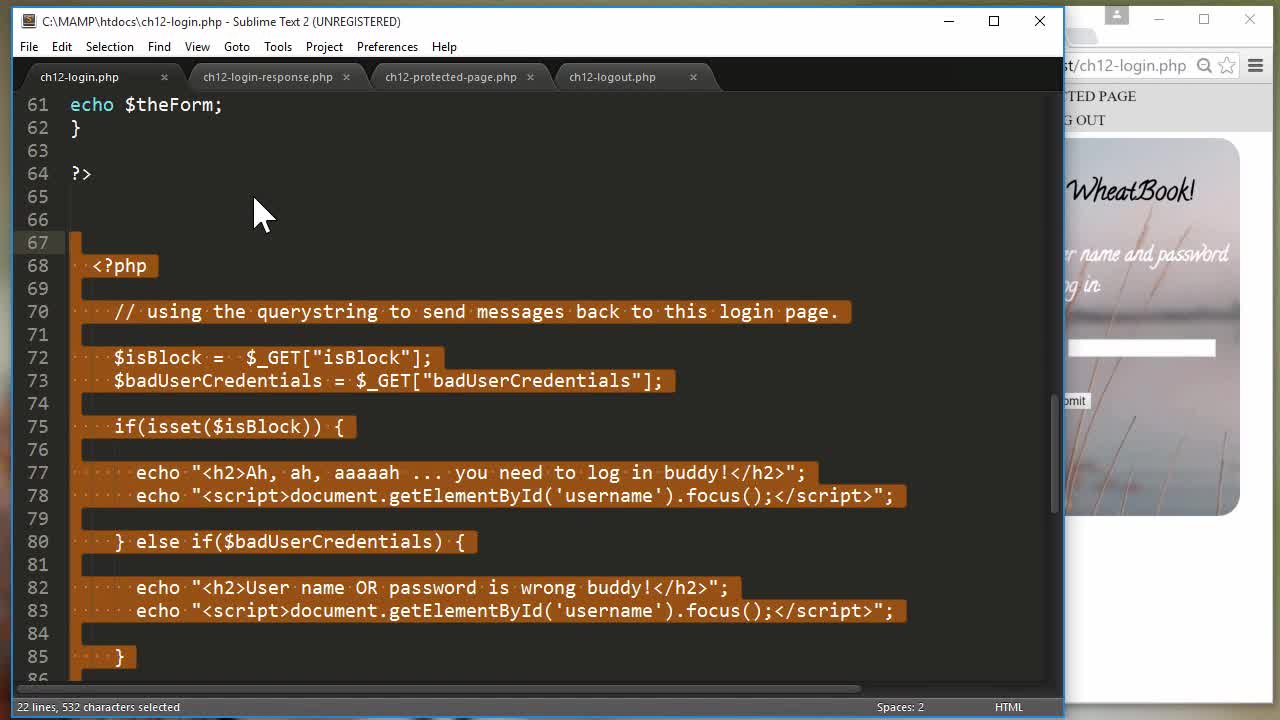Open the Find menu

coord(159,47)
